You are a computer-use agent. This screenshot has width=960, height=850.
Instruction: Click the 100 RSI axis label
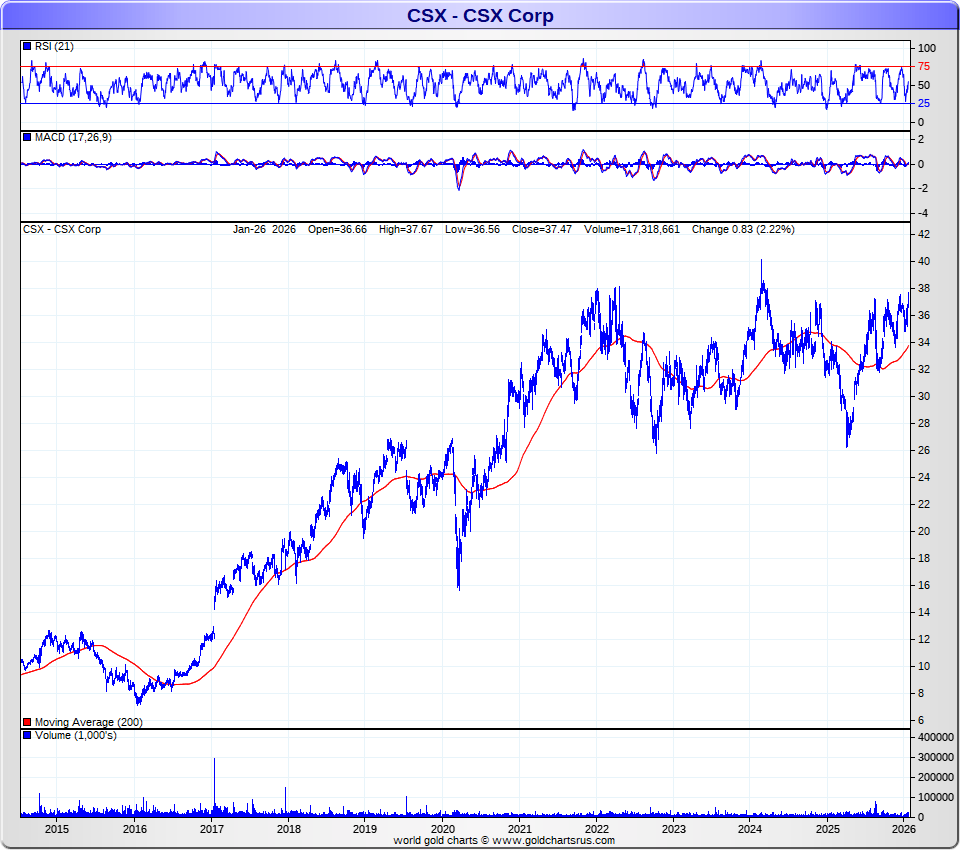(927, 48)
